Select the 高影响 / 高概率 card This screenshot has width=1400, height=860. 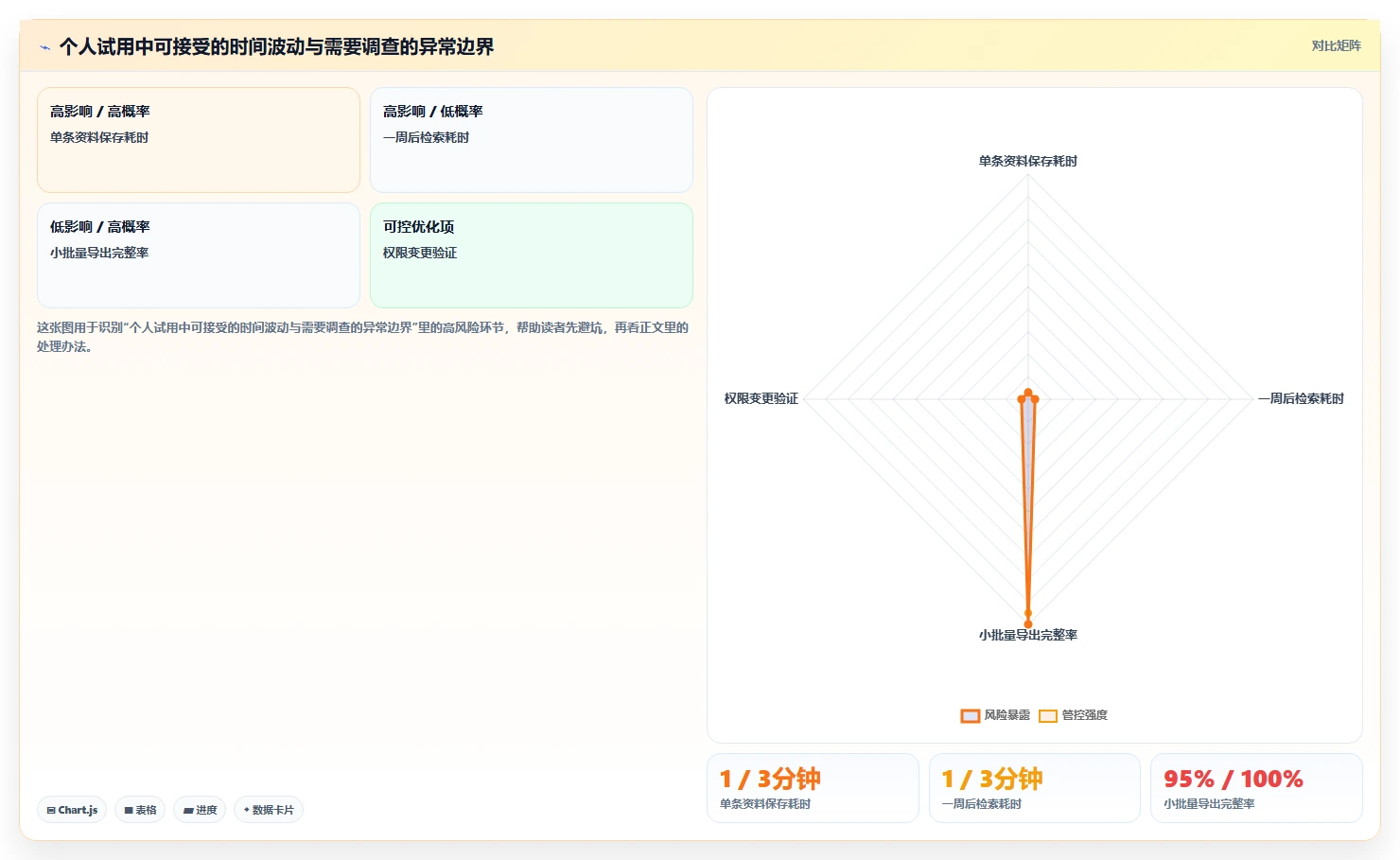(x=199, y=140)
